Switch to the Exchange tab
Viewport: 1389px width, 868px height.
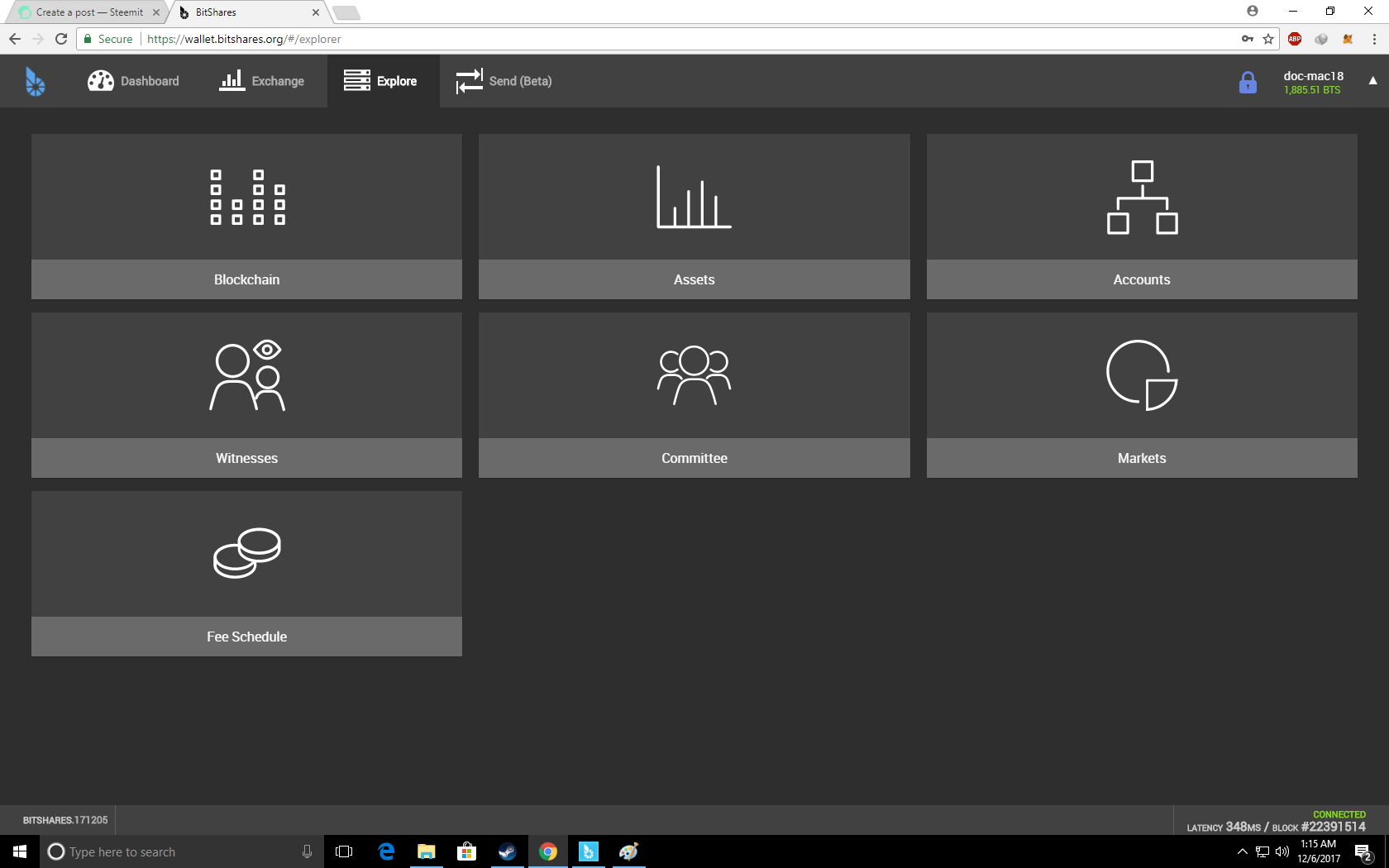(x=261, y=81)
